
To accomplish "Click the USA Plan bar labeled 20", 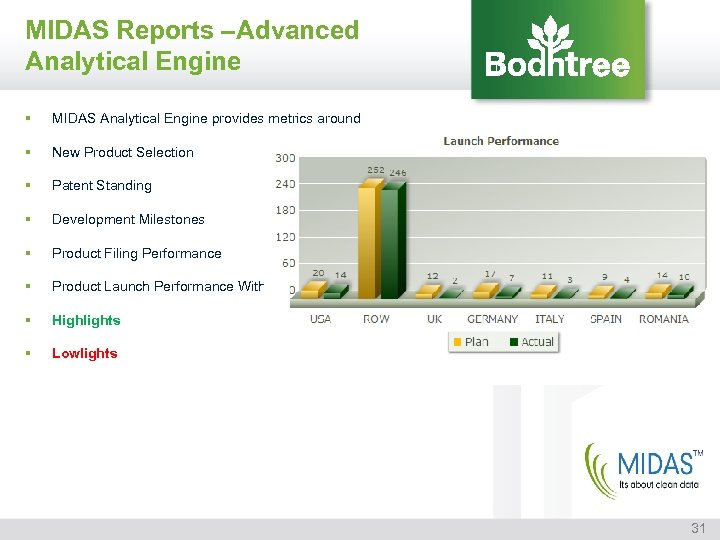I will 314,291.
